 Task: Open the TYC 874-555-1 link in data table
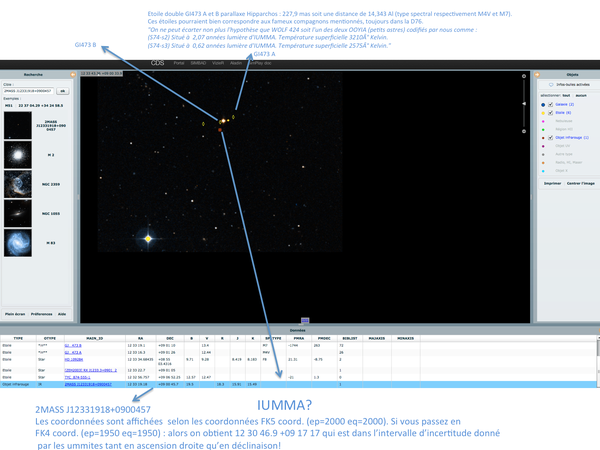point(77,377)
